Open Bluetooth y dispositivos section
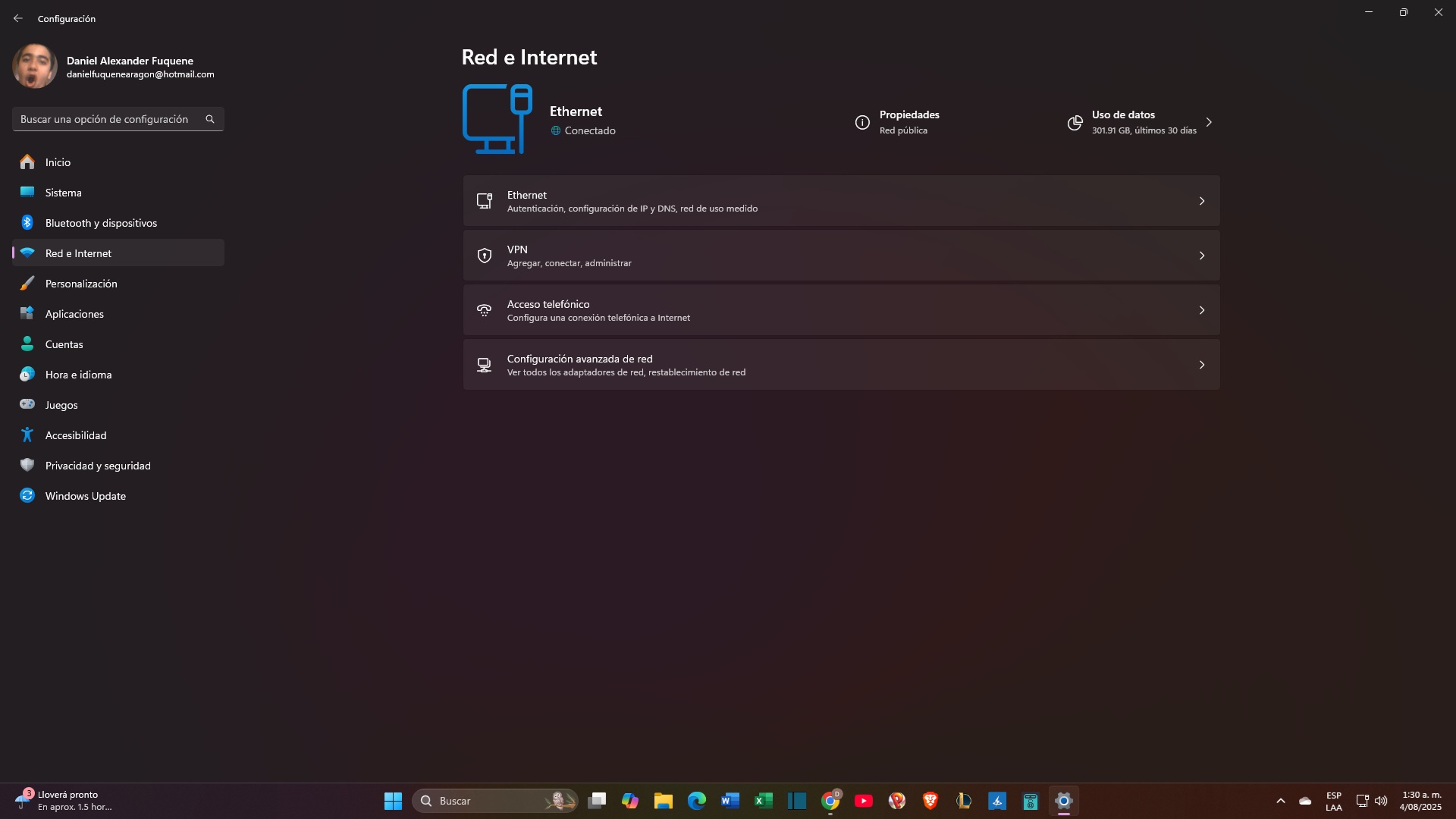The width and height of the screenshot is (1456, 819). pyautogui.click(x=101, y=223)
